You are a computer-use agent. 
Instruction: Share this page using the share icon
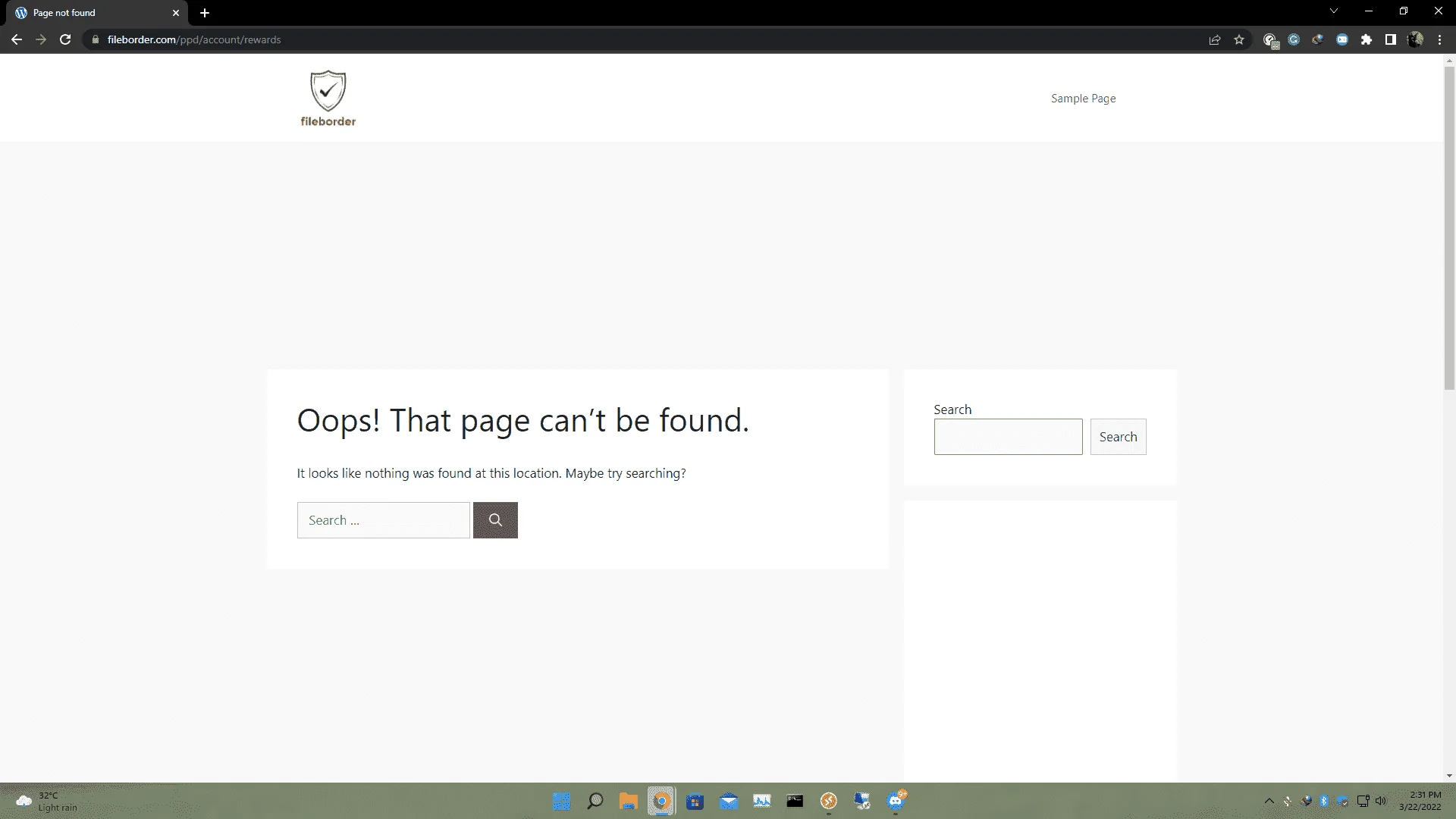pyautogui.click(x=1215, y=39)
